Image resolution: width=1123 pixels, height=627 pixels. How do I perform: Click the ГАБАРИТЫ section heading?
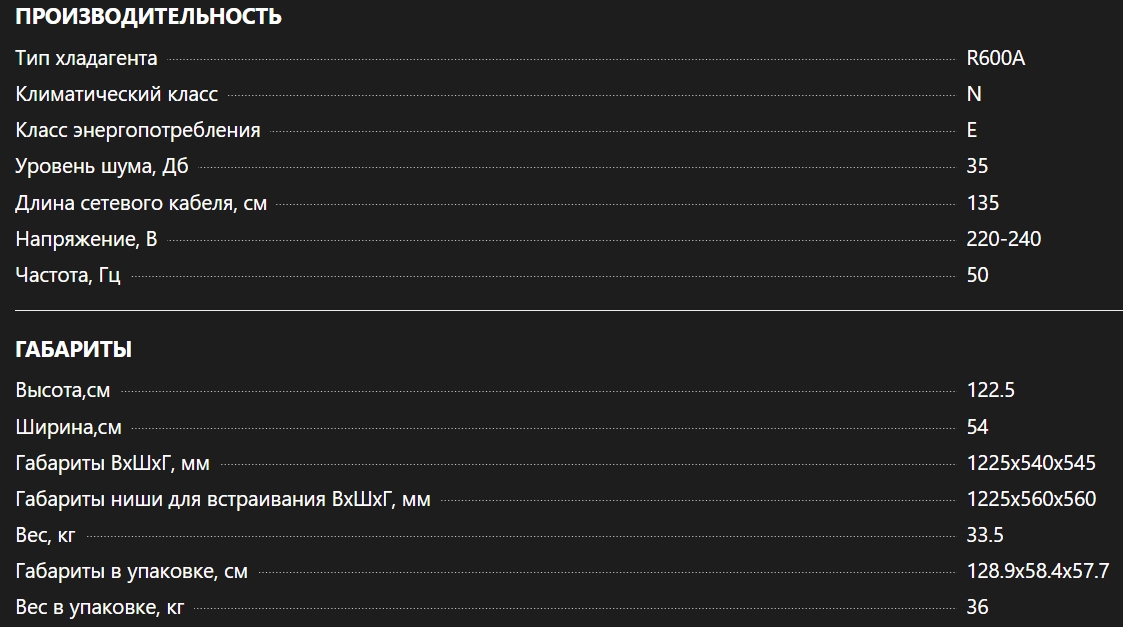point(74,350)
